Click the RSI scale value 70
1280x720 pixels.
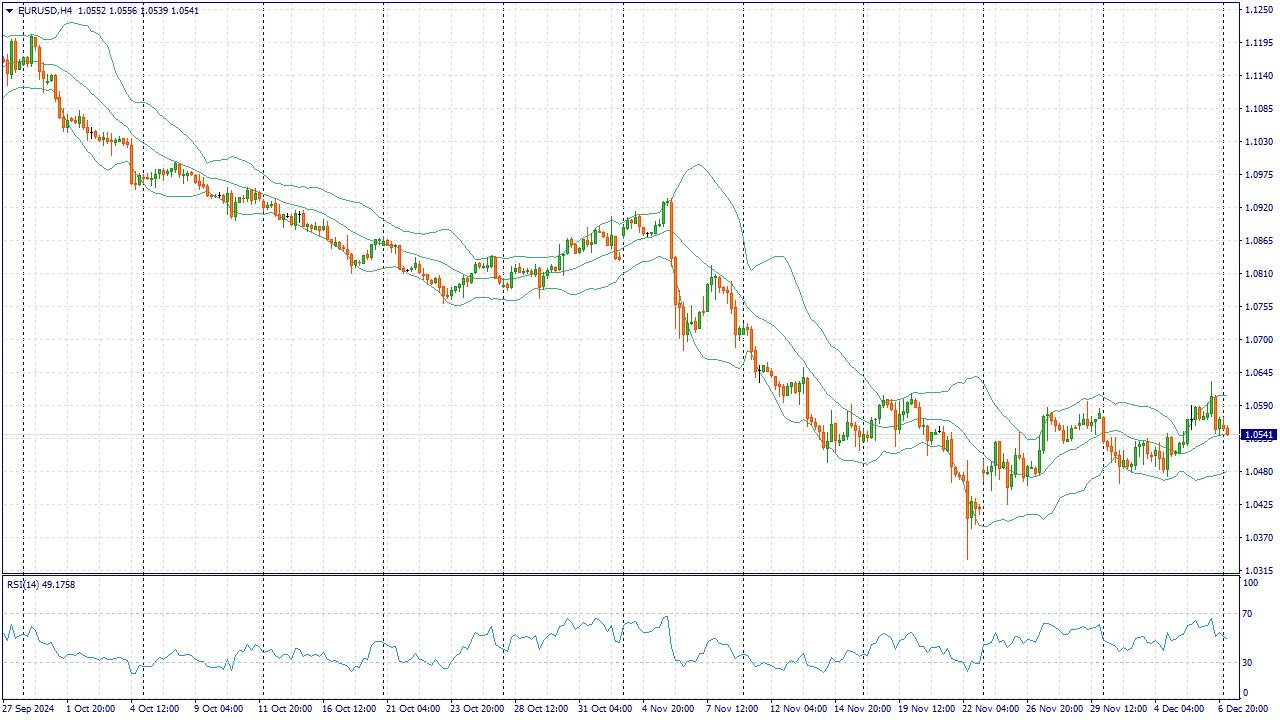pos(1249,613)
